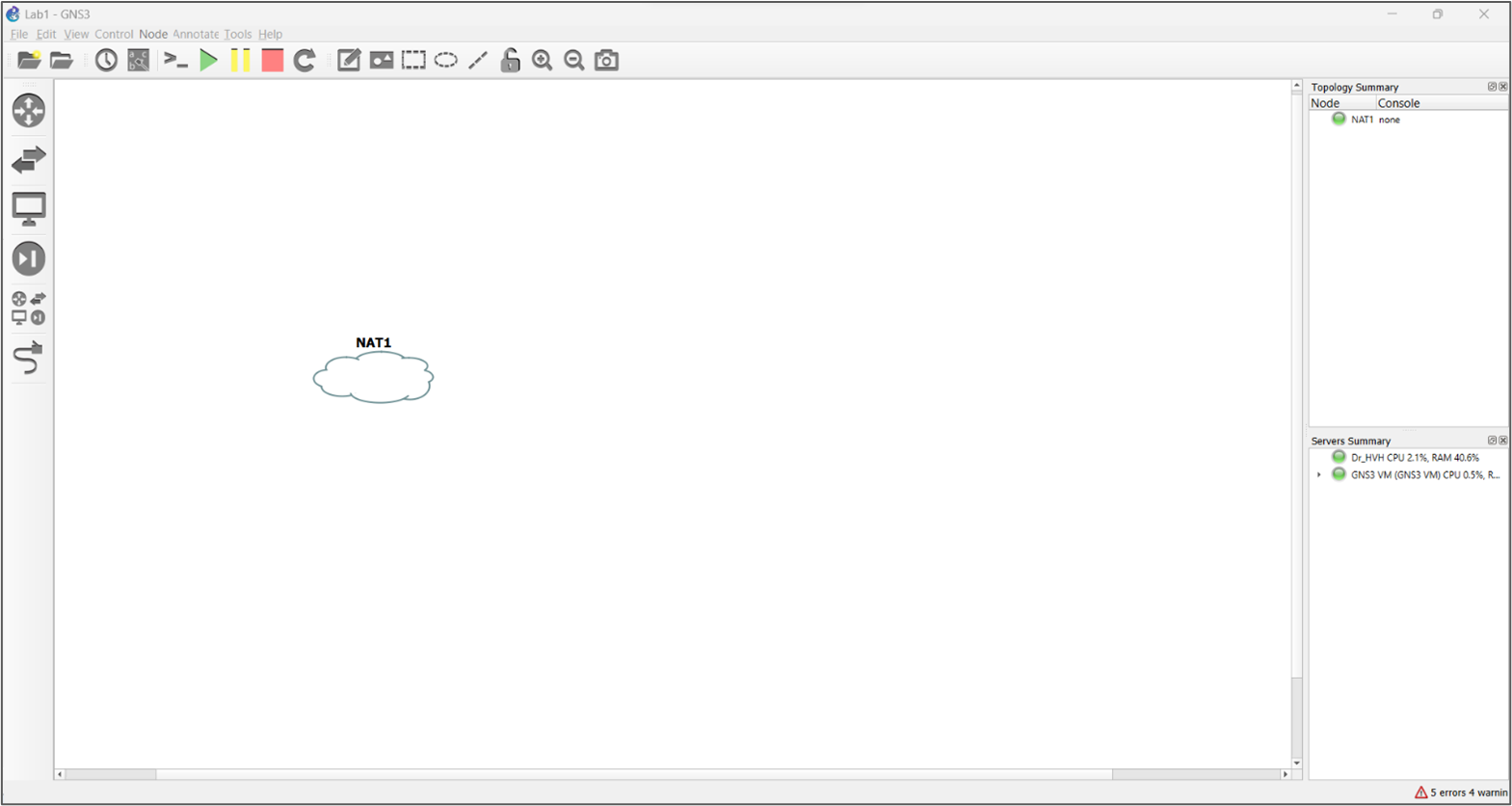Click the horizontal scrollbar thumb

[x=634, y=774]
